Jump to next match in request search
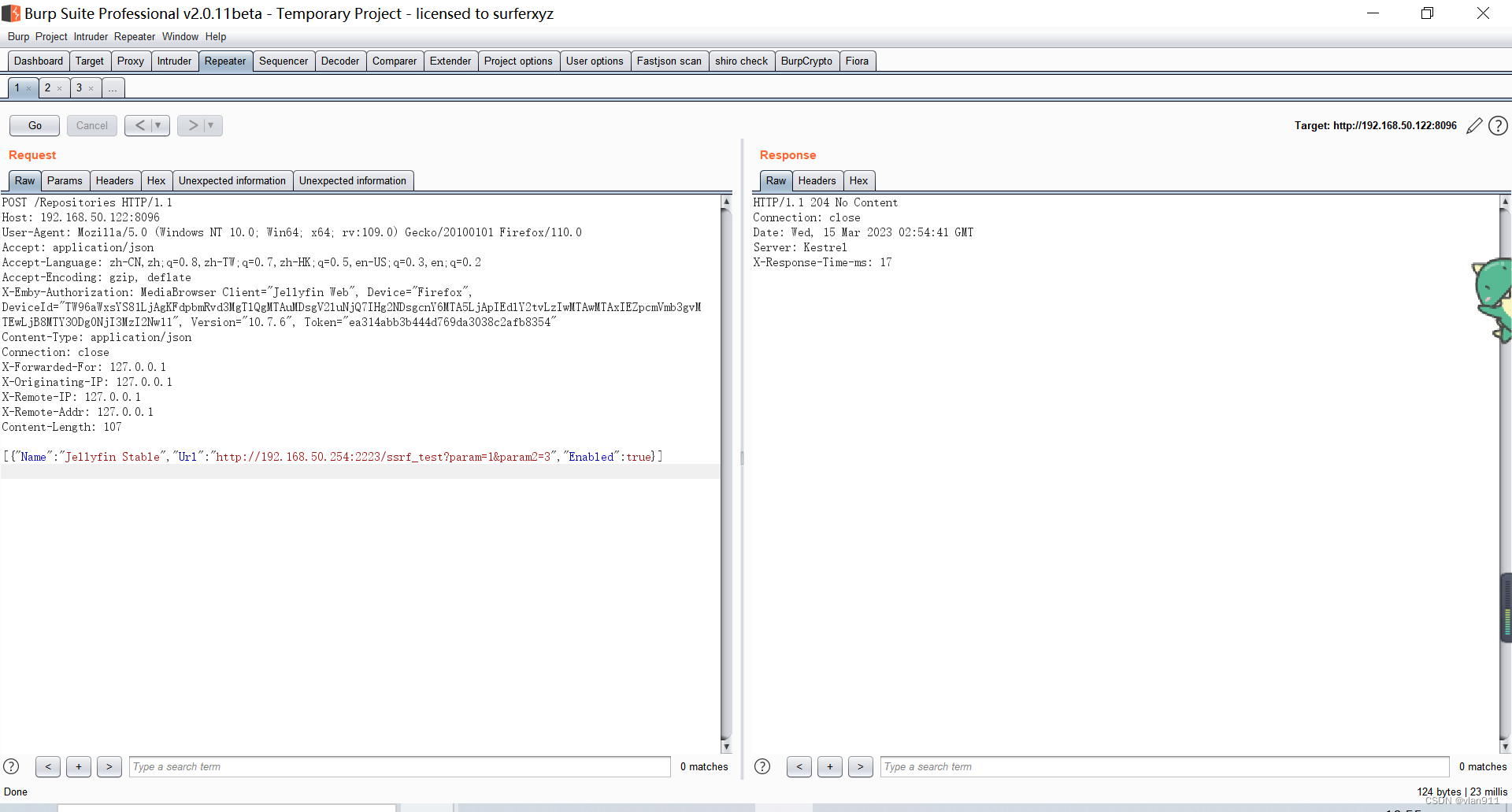1512x812 pixels. click(109, 766)
